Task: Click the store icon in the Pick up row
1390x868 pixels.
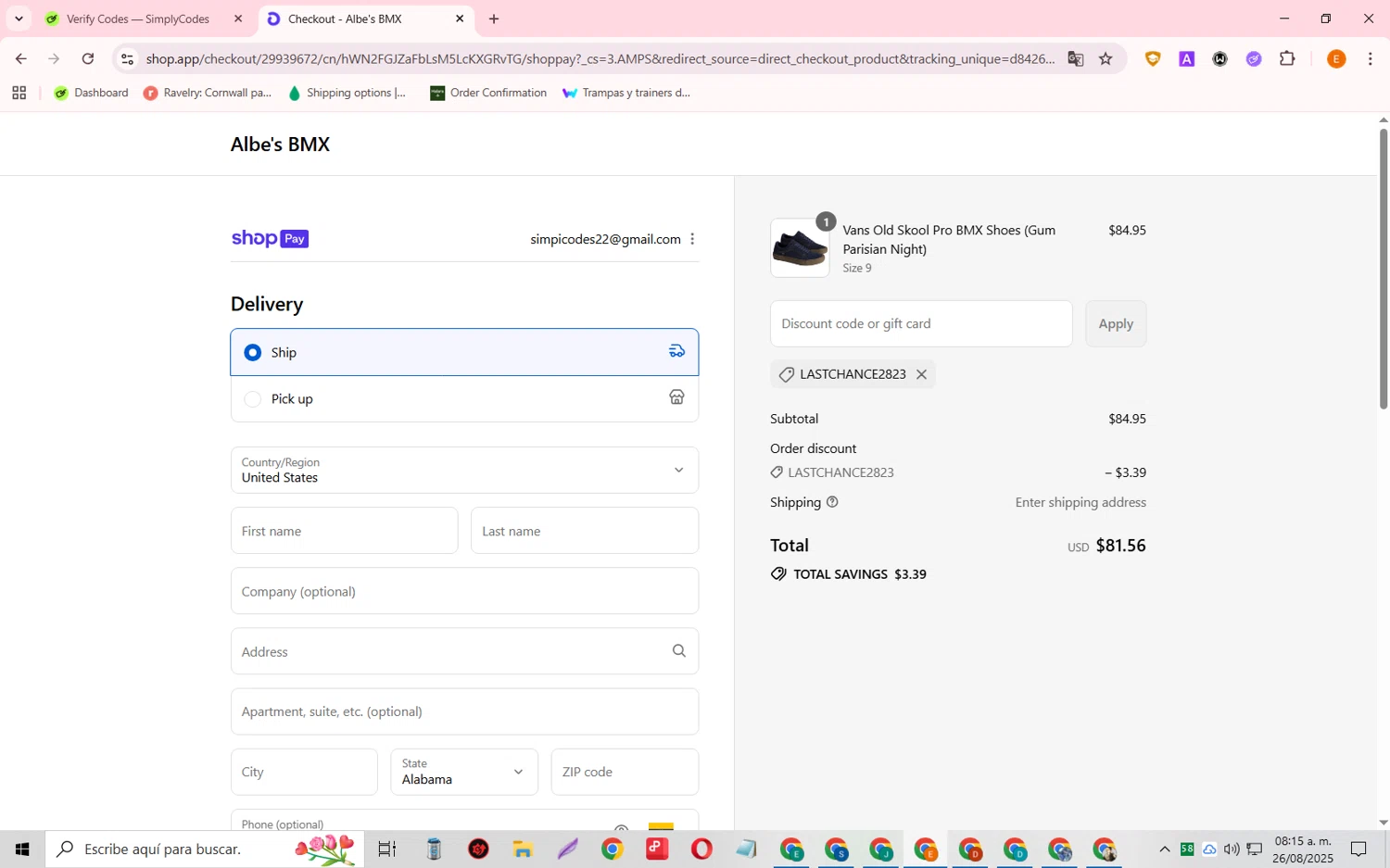Action: coord(677,397)
